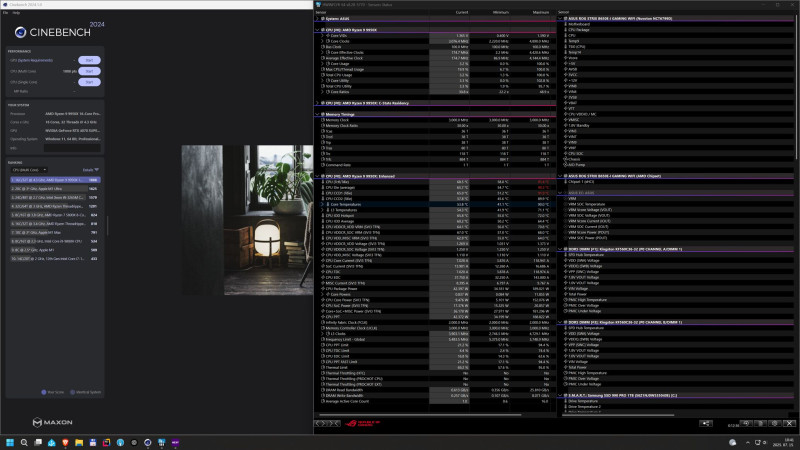Collapse the S.M.A.R.T. Samsung SSD group

pos(560,395)
